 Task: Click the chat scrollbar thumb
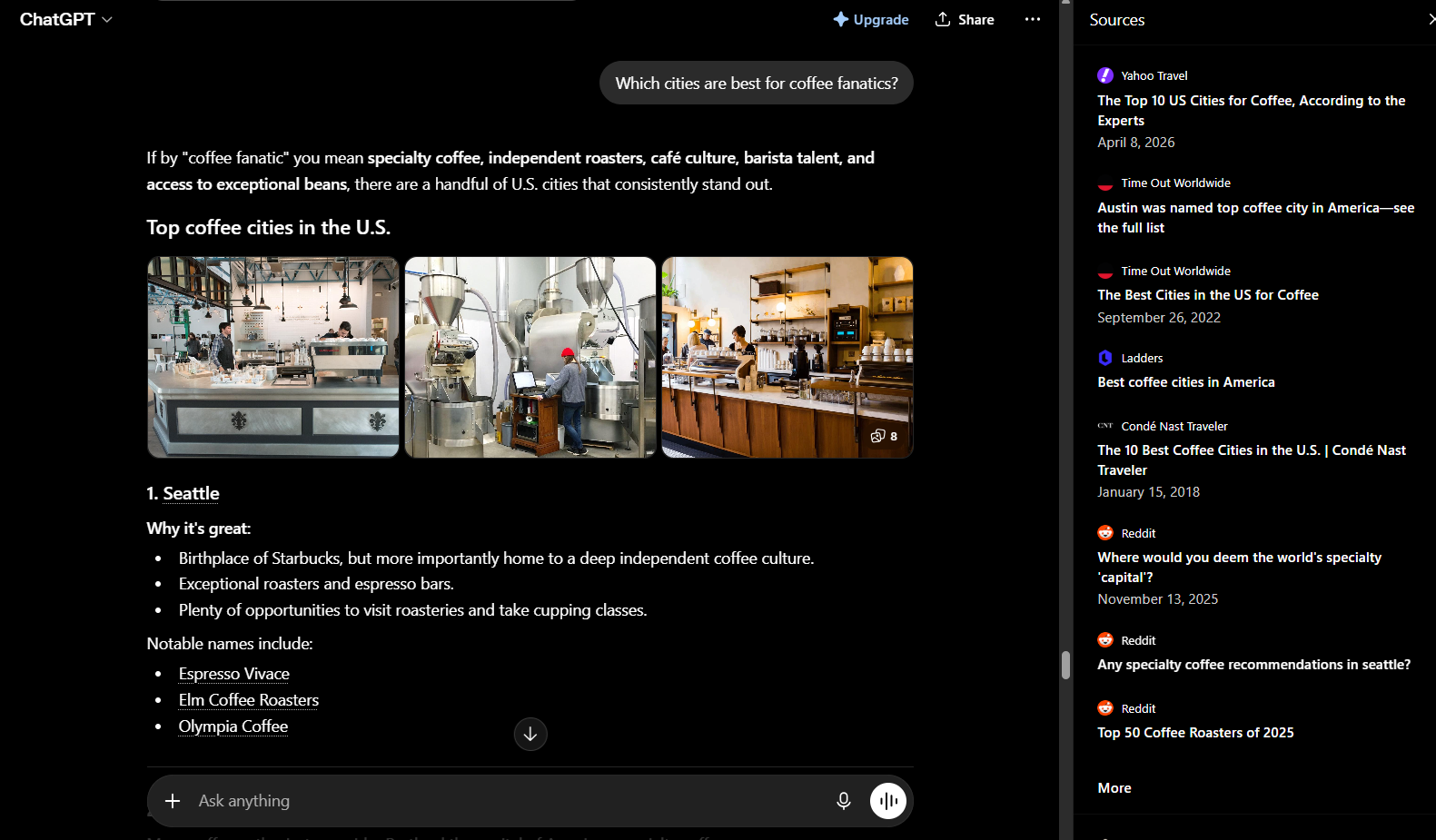click(x=1065, y=666)
